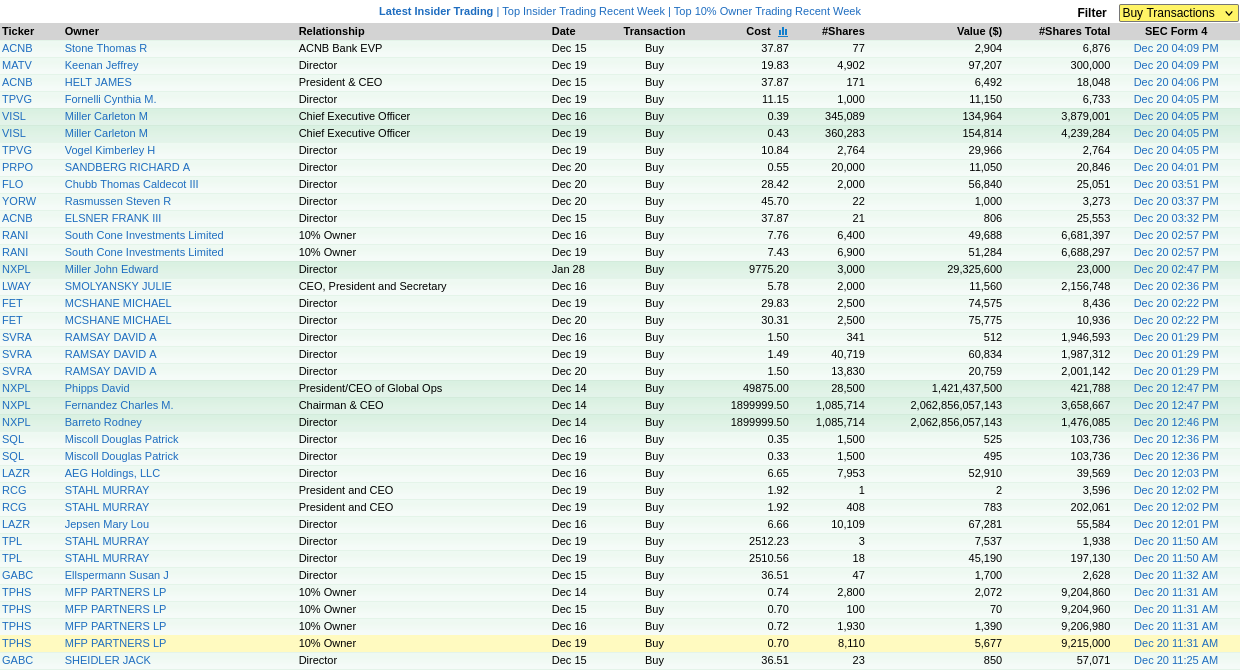This screenshot has height=670, width=1243.
Task: Open owner Chubb Thomas Caldecot III
Action: (x=132, y=184)
